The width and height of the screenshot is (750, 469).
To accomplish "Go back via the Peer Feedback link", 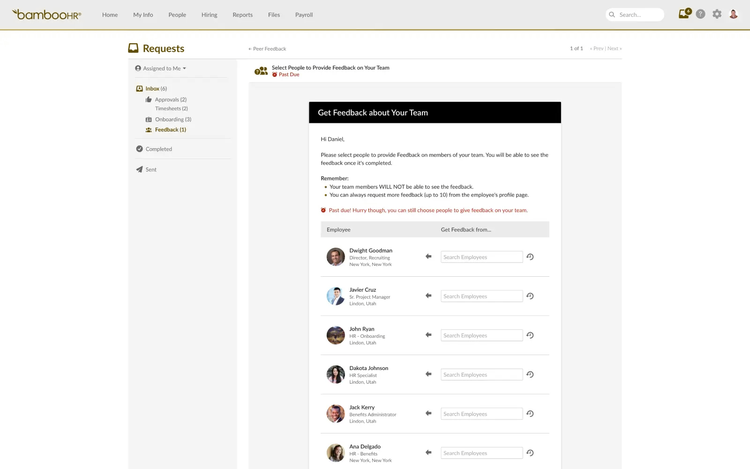I will (x=267, y=49).
